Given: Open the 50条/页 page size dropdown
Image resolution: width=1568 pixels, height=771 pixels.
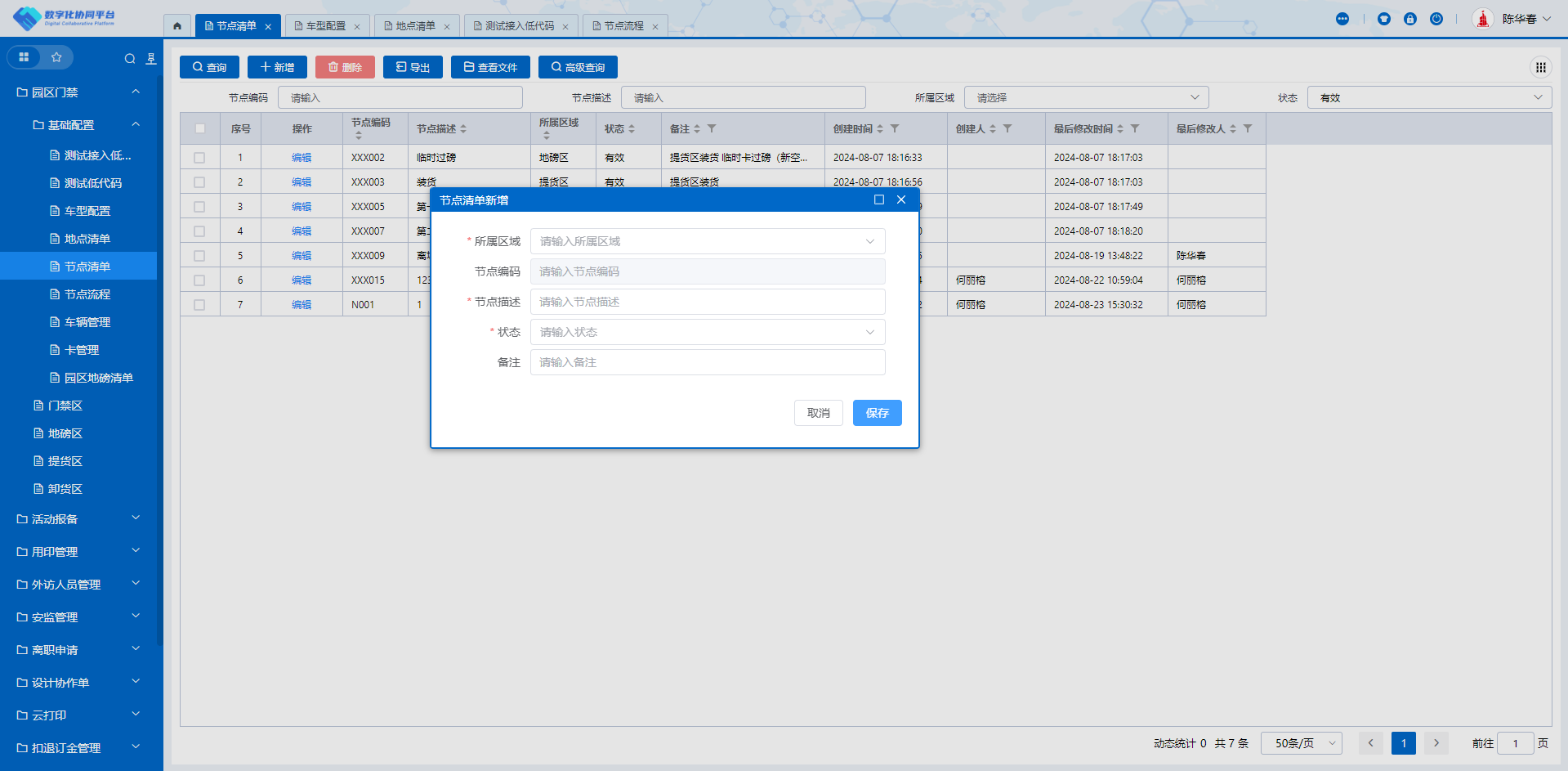Looking at the screenshot, I should click(x=1302, y=743).
